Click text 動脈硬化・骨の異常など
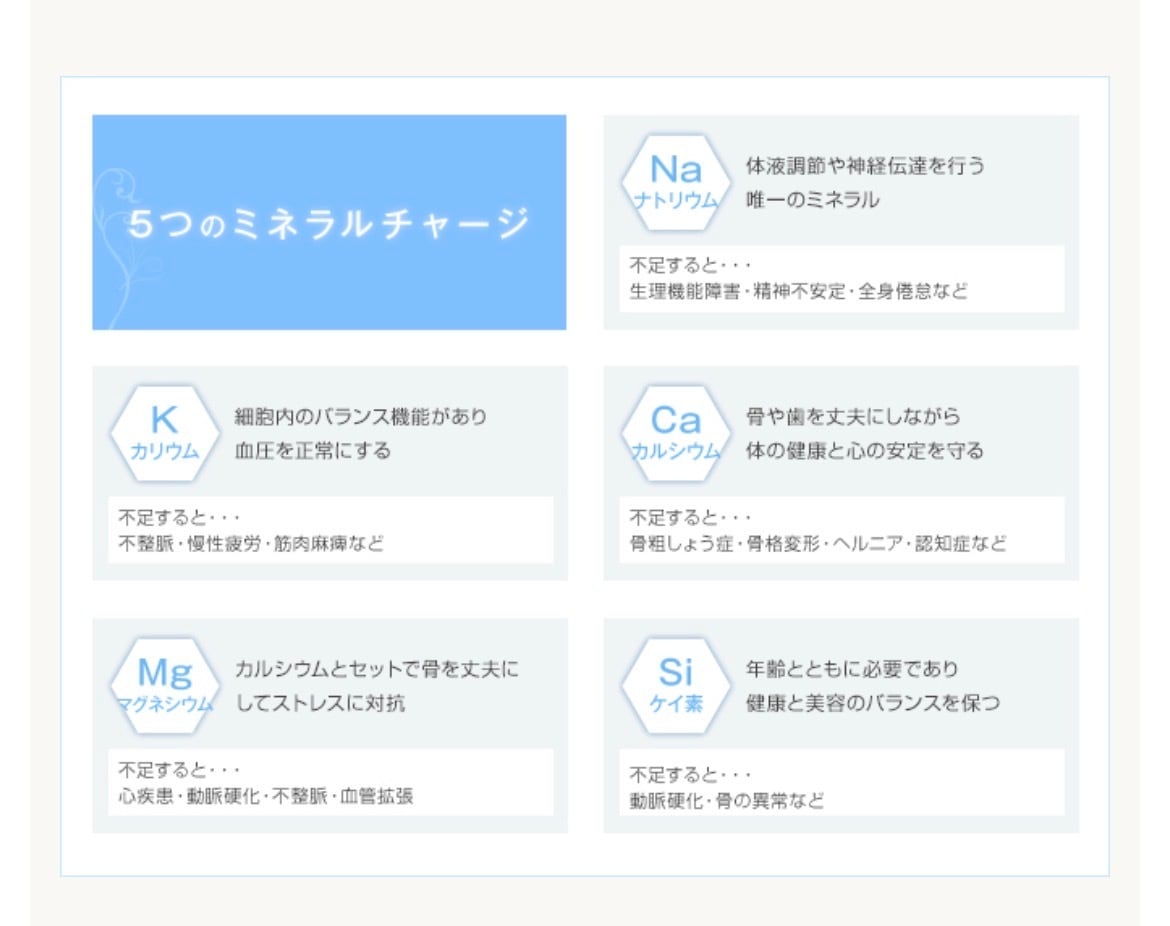The width and height of the screenshot is (1170, 926). pos(727,801)
